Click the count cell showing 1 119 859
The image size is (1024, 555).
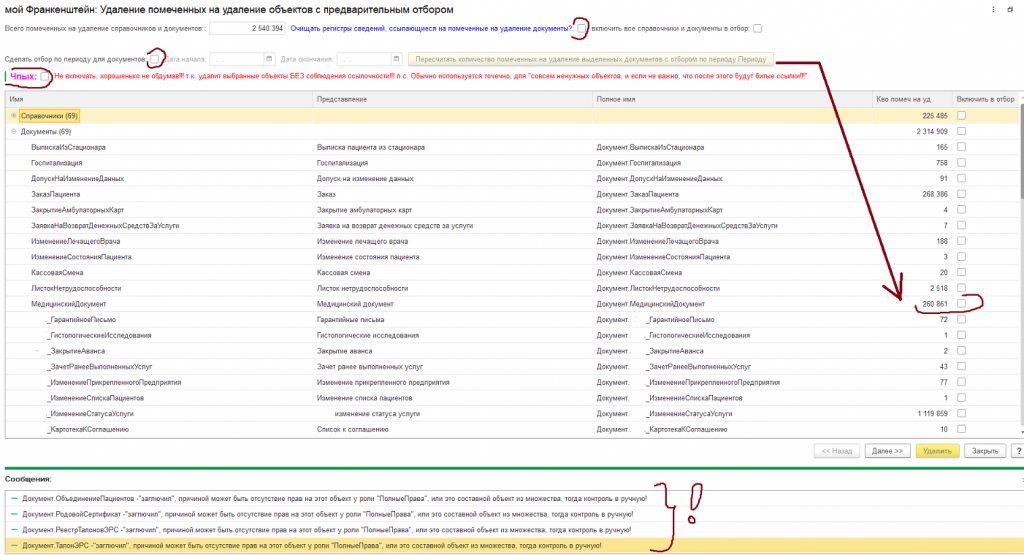[x=911, y=413]
